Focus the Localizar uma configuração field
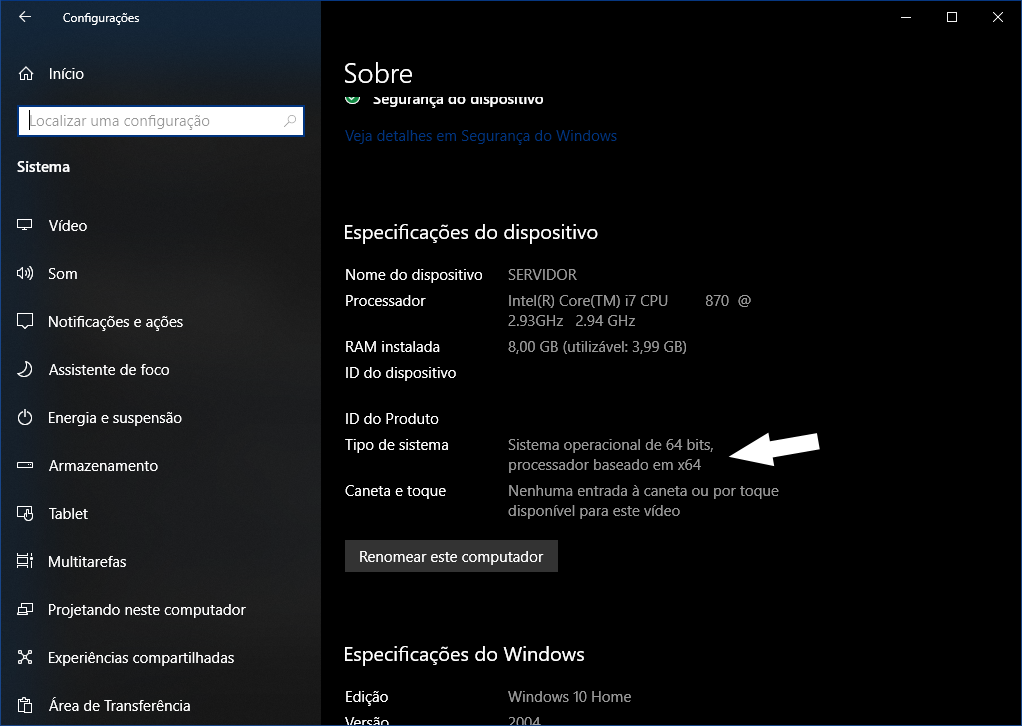This screenshot has width=1022, height=726. coord(161,121)
